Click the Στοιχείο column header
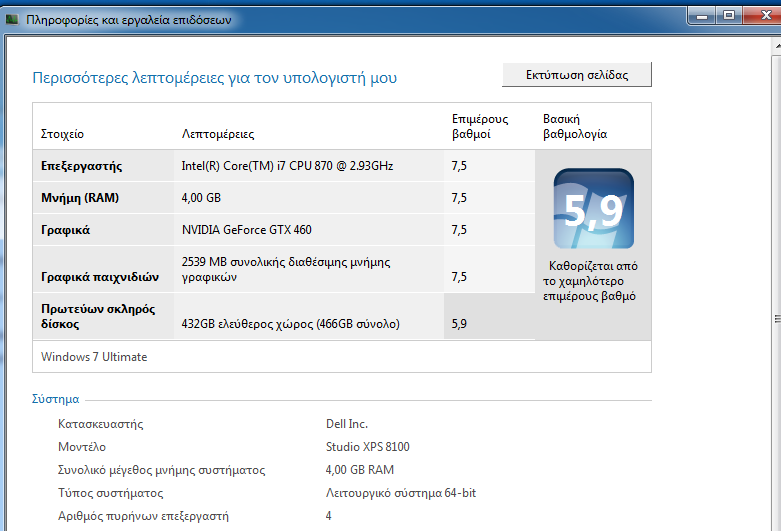This screenshot has height=531, width=781. (x=62, y=134)
